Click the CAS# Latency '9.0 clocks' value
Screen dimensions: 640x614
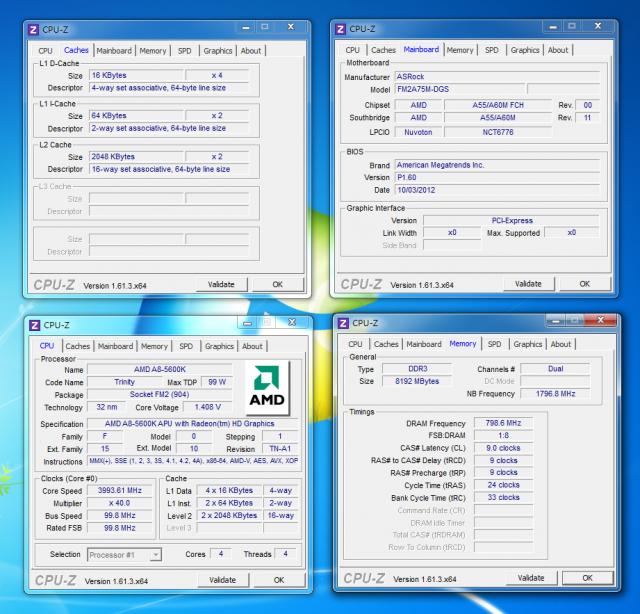(503, 448)
